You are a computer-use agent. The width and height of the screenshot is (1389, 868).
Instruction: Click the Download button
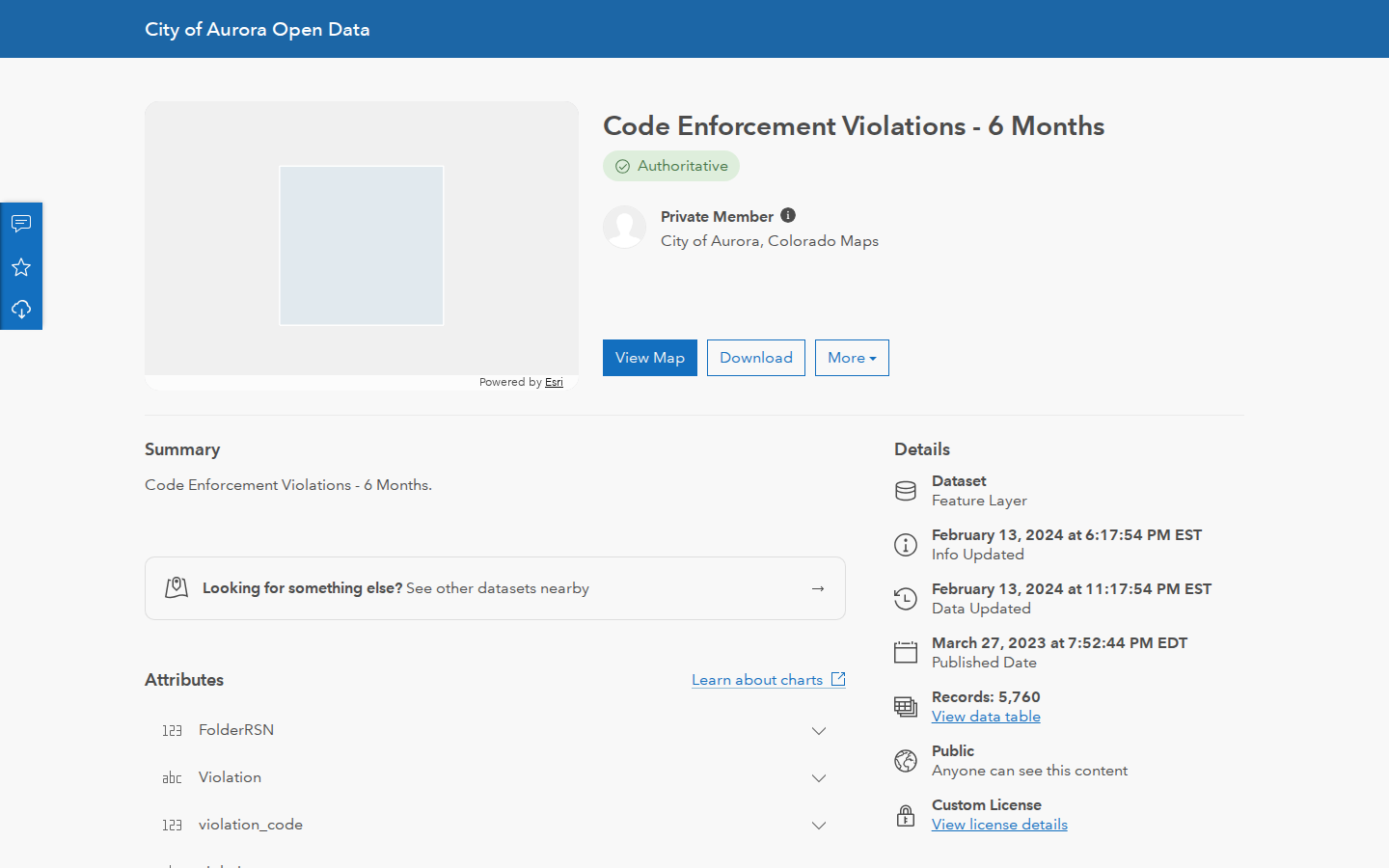coord(756,358)
